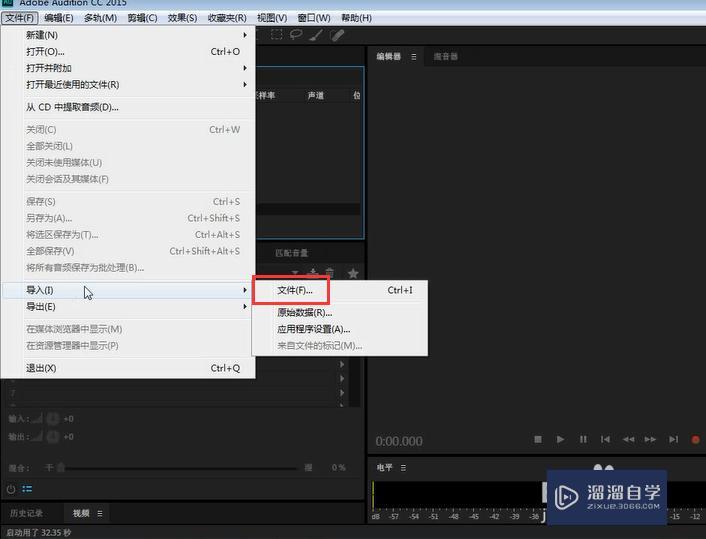Click the 0 % mix value
The image size is (706, 539).
339,467
